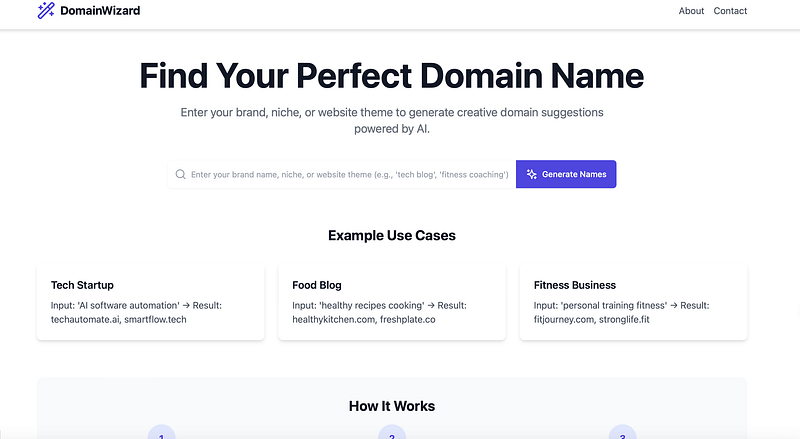Screen dimensions: 800x439
Task: Click the How It Works heading
Action: tap(392, 406)
